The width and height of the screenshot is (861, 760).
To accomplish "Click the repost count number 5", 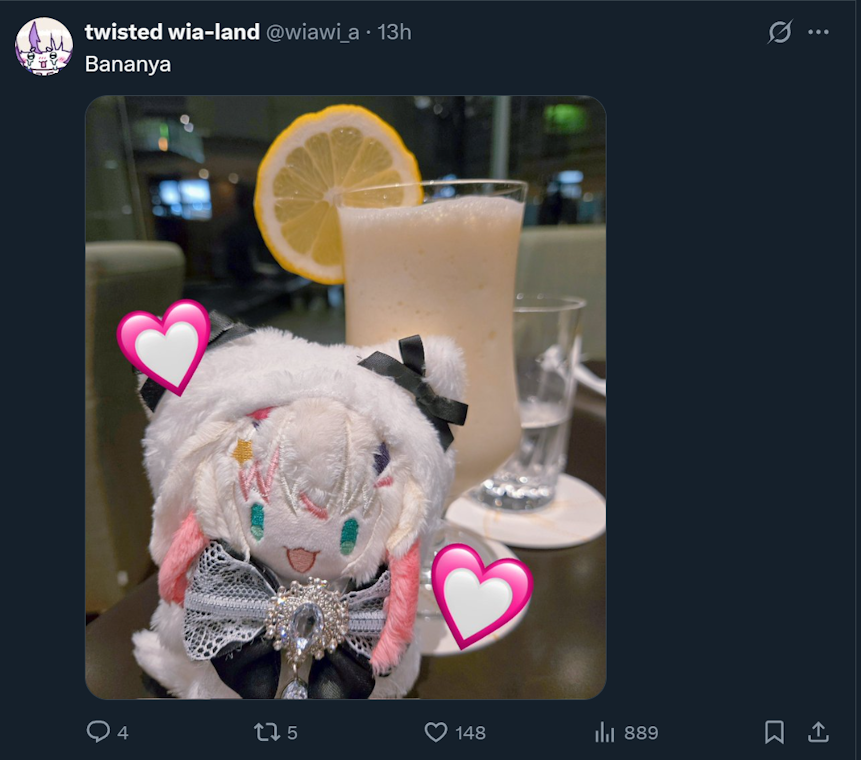I will pyautogui.click(x=292, y=733).
